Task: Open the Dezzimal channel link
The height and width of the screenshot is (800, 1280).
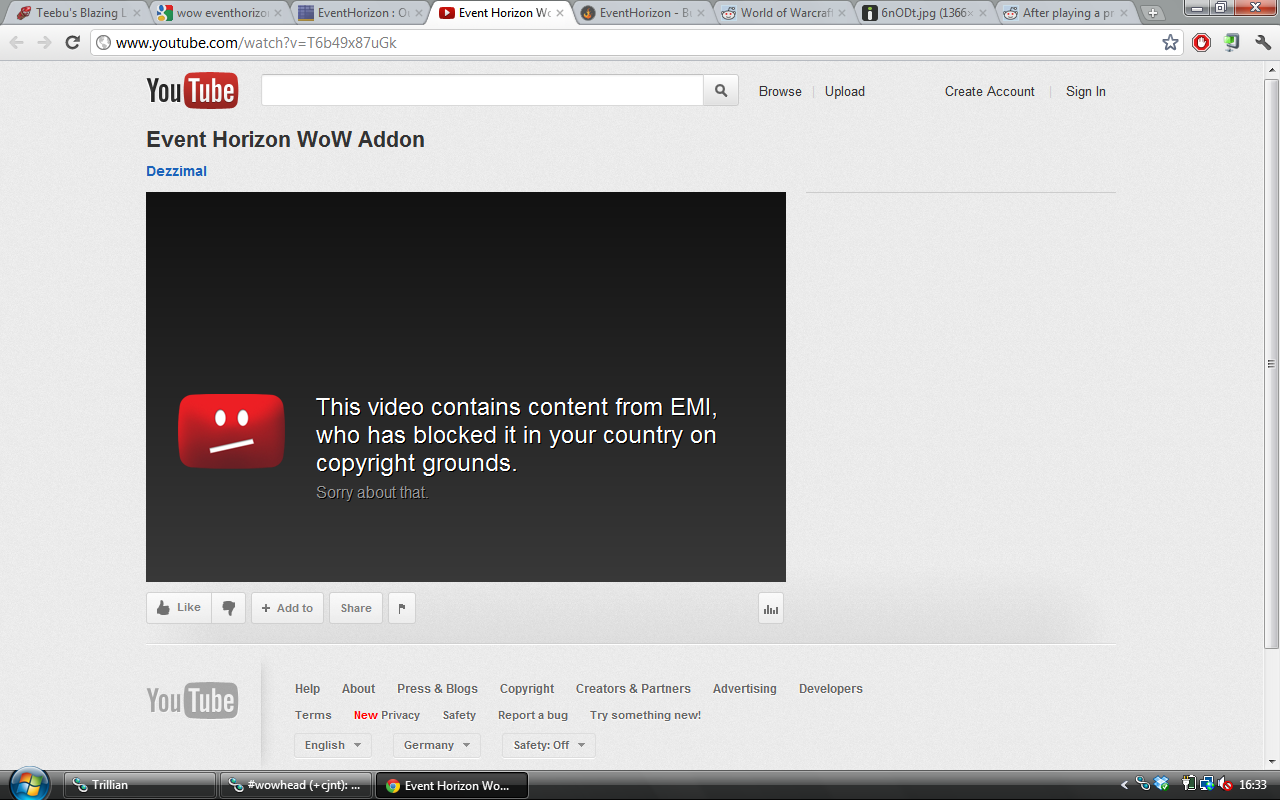Action: coord(177,171)
